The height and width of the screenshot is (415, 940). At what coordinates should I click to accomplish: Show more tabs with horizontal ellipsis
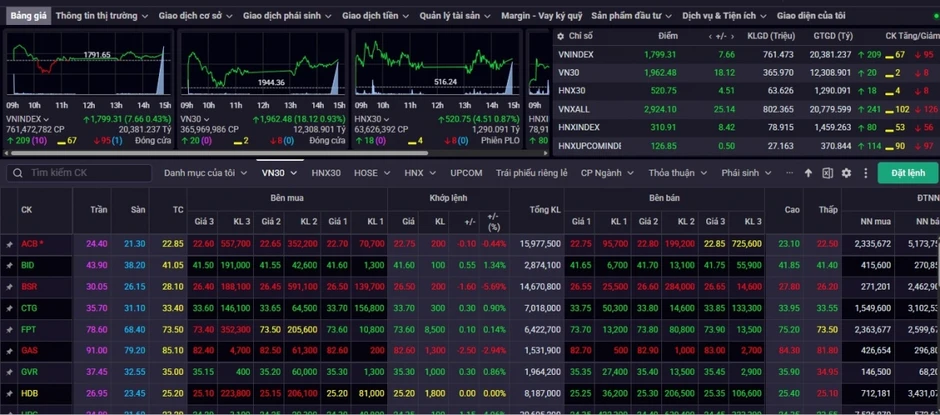790,173
